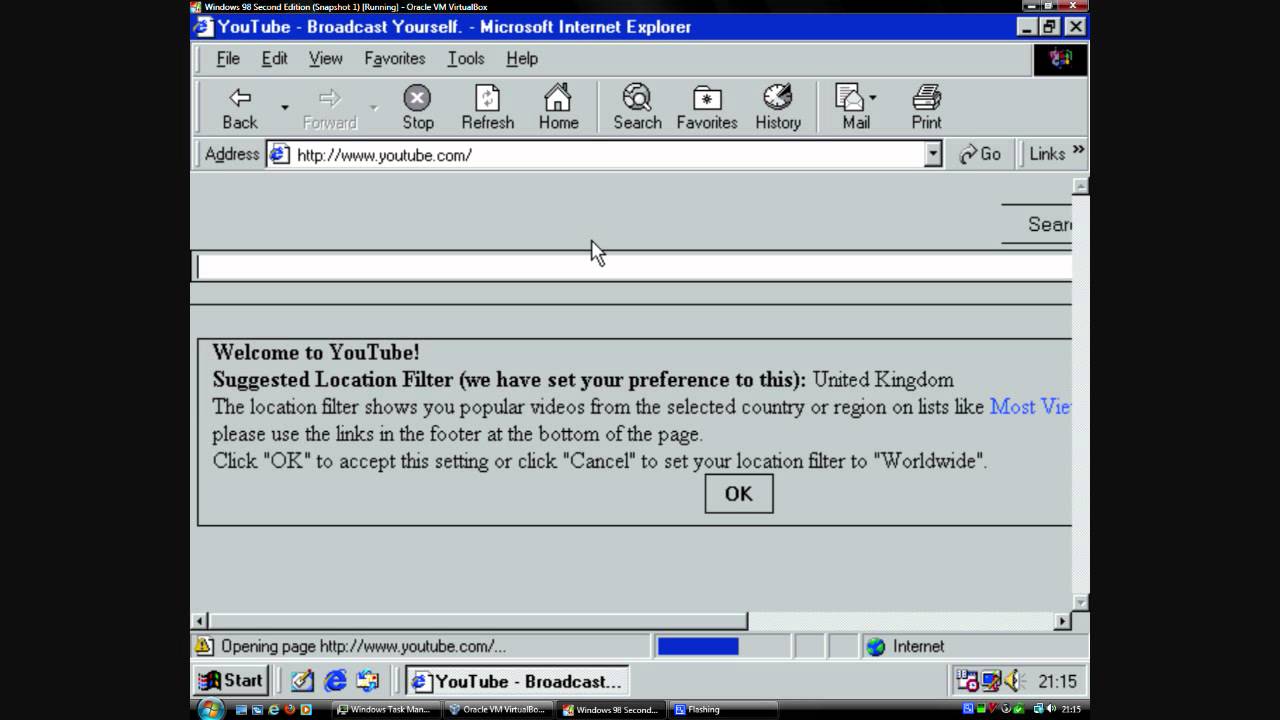Screen dimensions: 1280x720
Task: Click the IE title bar icon
Action: tap(203, 27)
